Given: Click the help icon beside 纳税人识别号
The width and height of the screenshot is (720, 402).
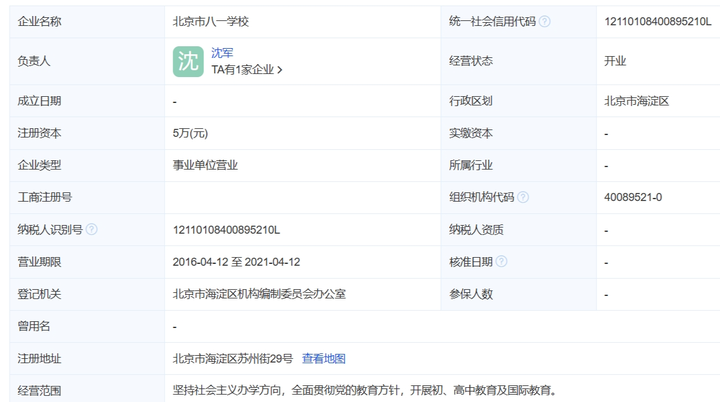Looking at the screenshot, I should click(x=91, y=229).
